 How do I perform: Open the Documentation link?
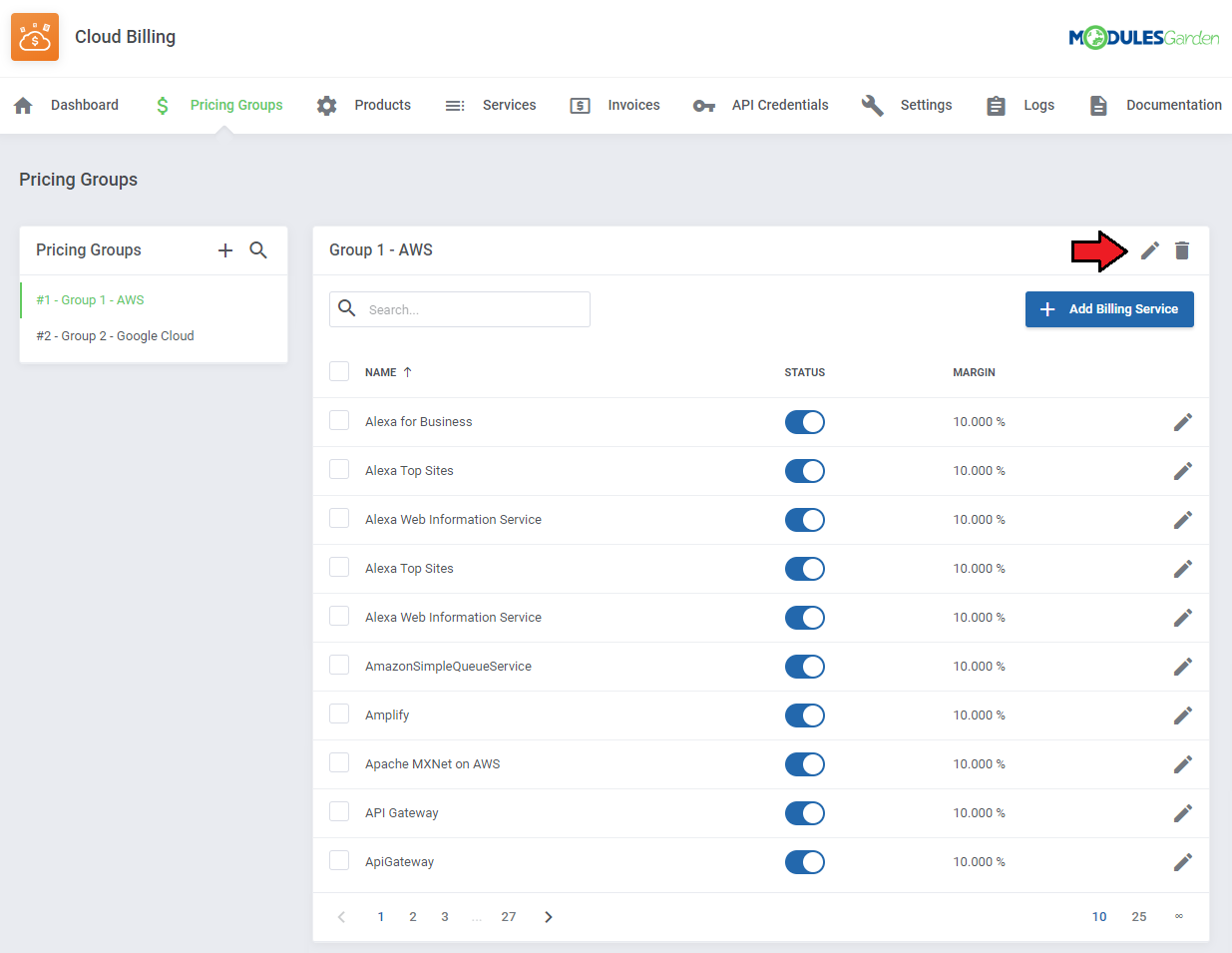click(x=1174, y=105)
